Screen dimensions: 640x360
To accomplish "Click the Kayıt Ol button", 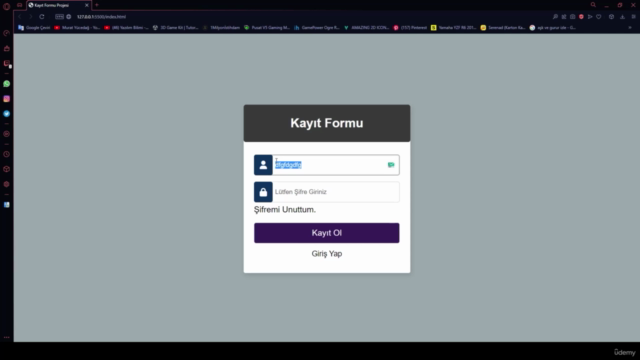I will pos(327,233).
